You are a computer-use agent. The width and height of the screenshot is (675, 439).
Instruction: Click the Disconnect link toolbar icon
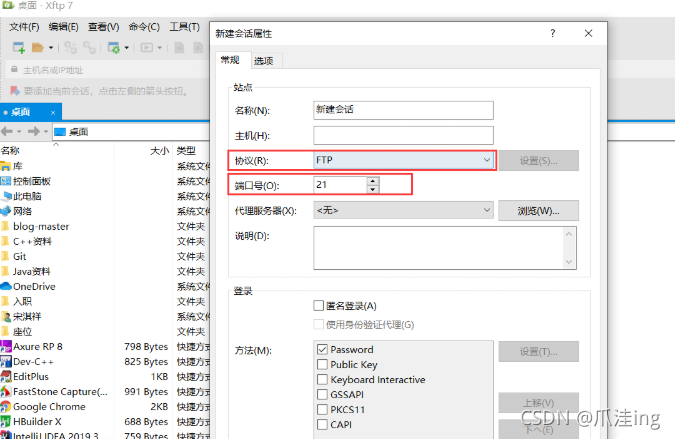click(x=89, y=47)
